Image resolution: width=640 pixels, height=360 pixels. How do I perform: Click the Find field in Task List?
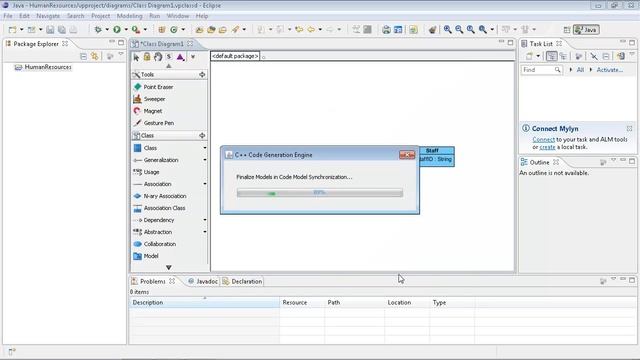[x=542, y=70]
